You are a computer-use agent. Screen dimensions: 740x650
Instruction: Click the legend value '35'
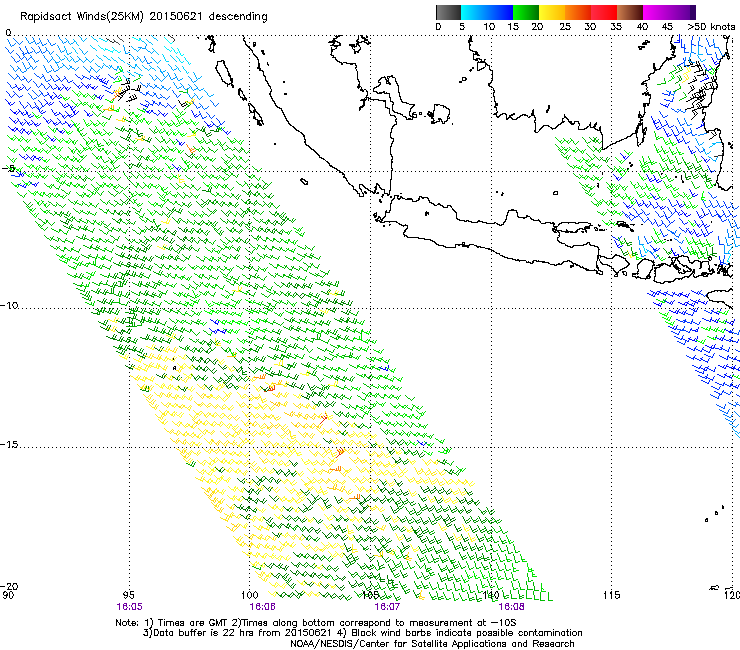(x=616, y=27)
